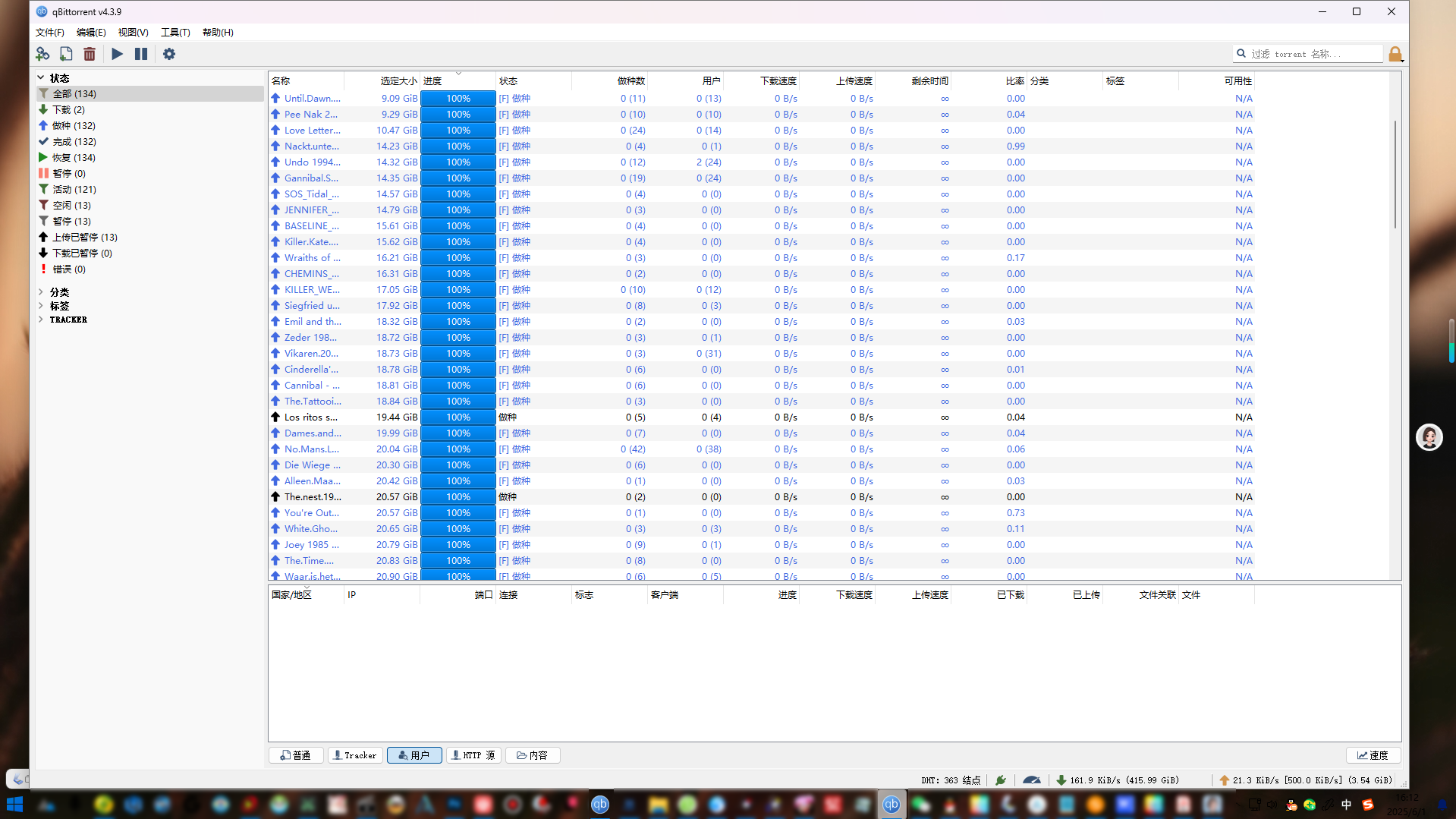Select the 错误 (0) filter

pos(150,269)
